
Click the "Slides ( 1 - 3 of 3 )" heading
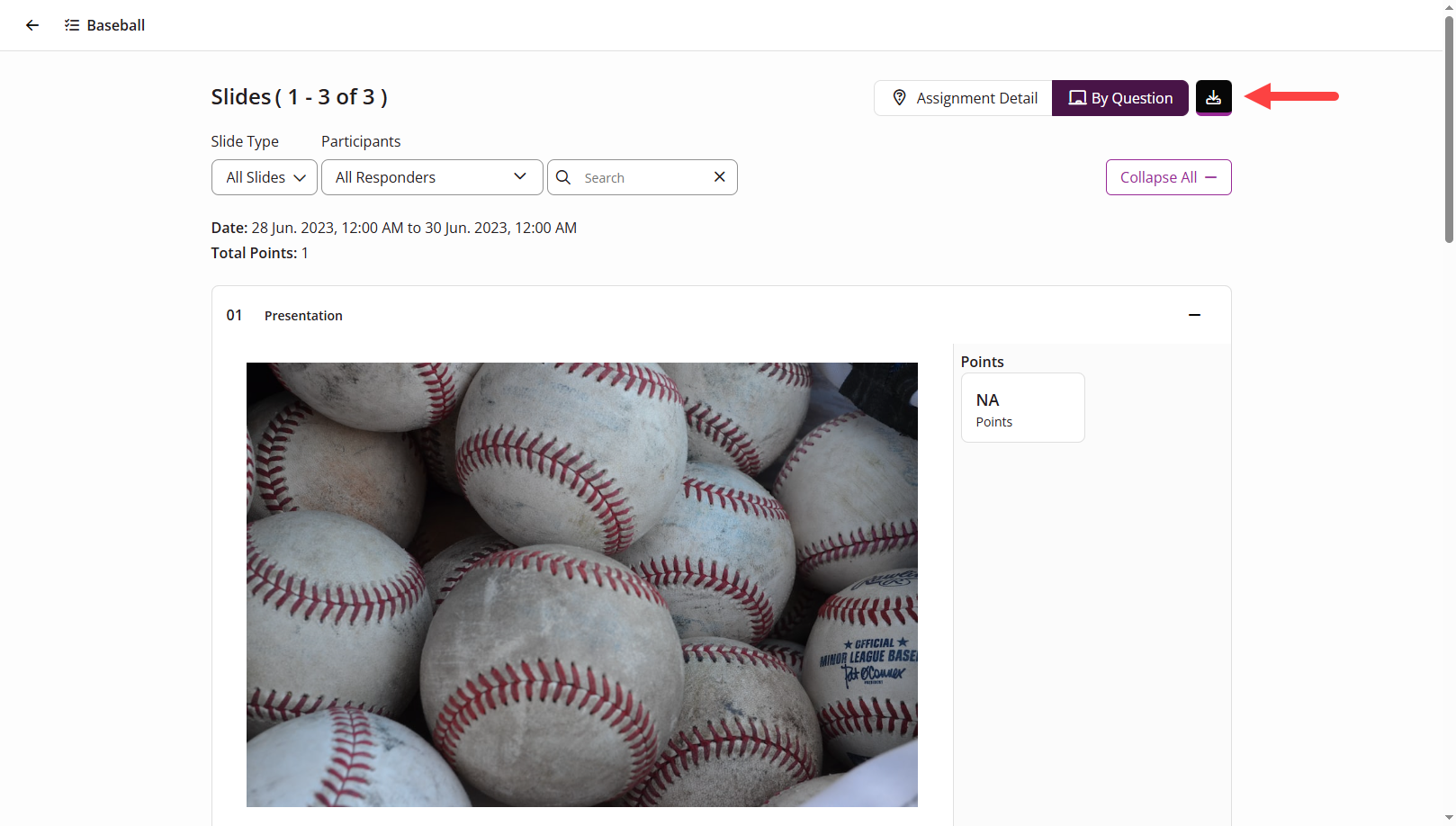pos(300,97)
